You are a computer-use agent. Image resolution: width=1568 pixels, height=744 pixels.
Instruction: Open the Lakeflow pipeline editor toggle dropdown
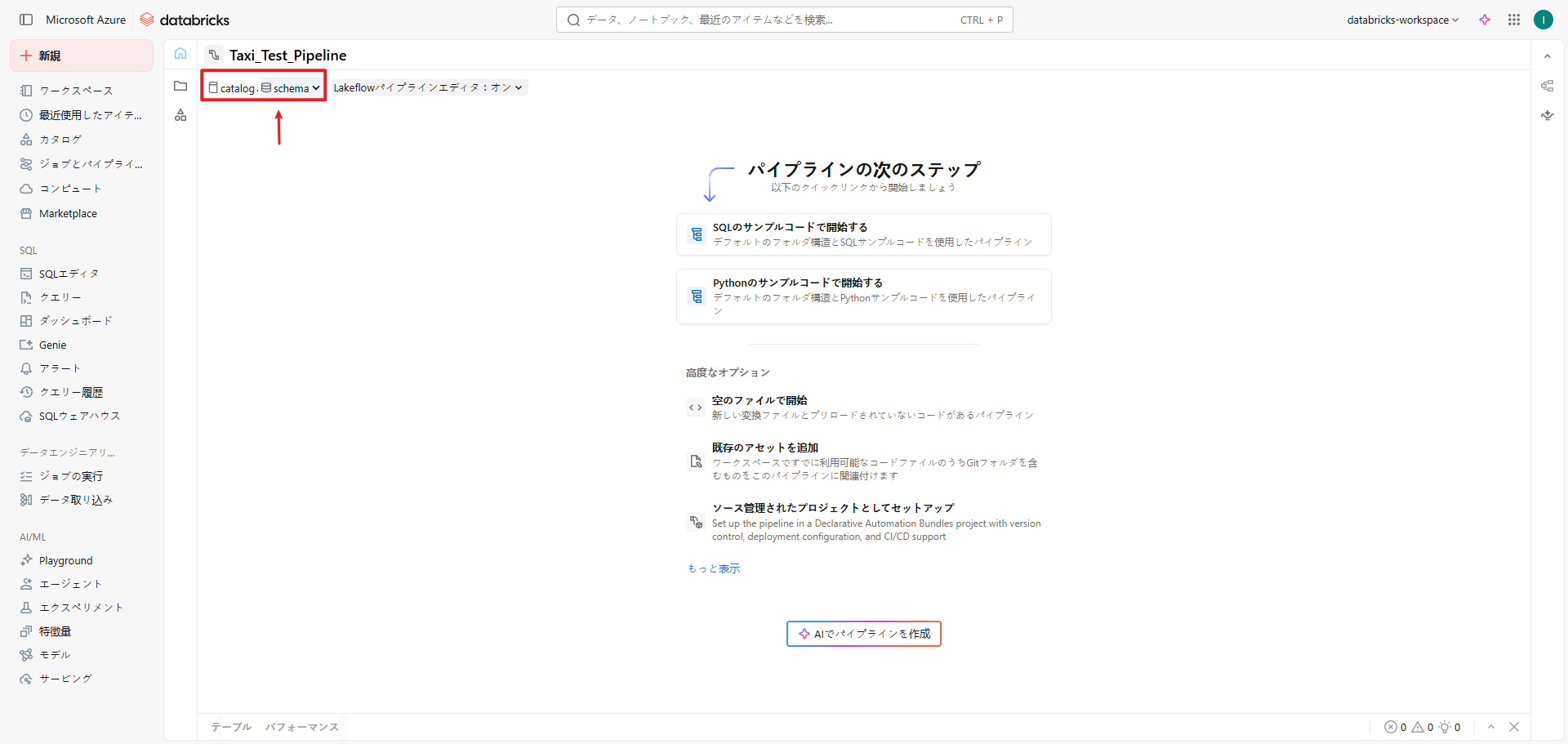click(x=428, y=87)
